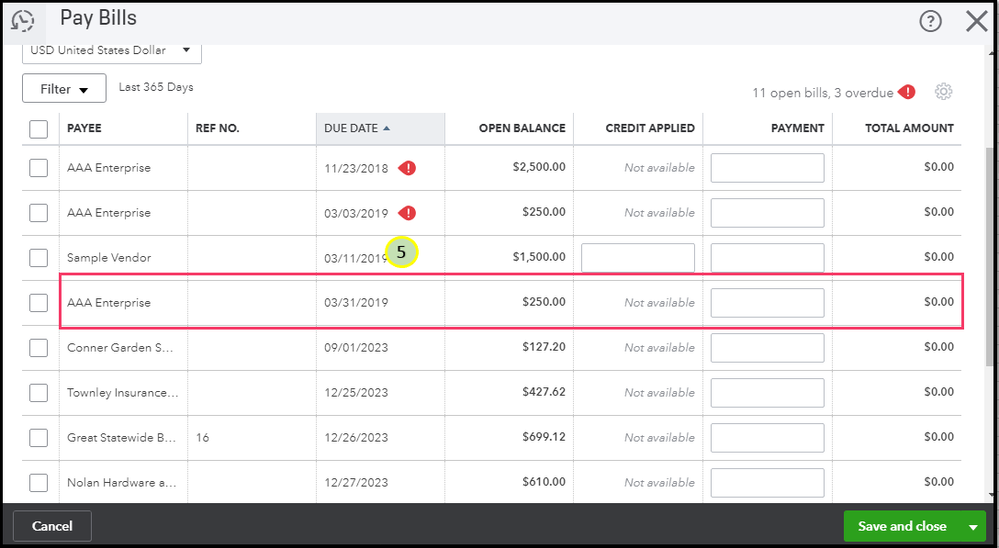Click overdue warning icon for 03/03/2019 bill
This screenshot has height=548, width=999.
pos(407,213)
